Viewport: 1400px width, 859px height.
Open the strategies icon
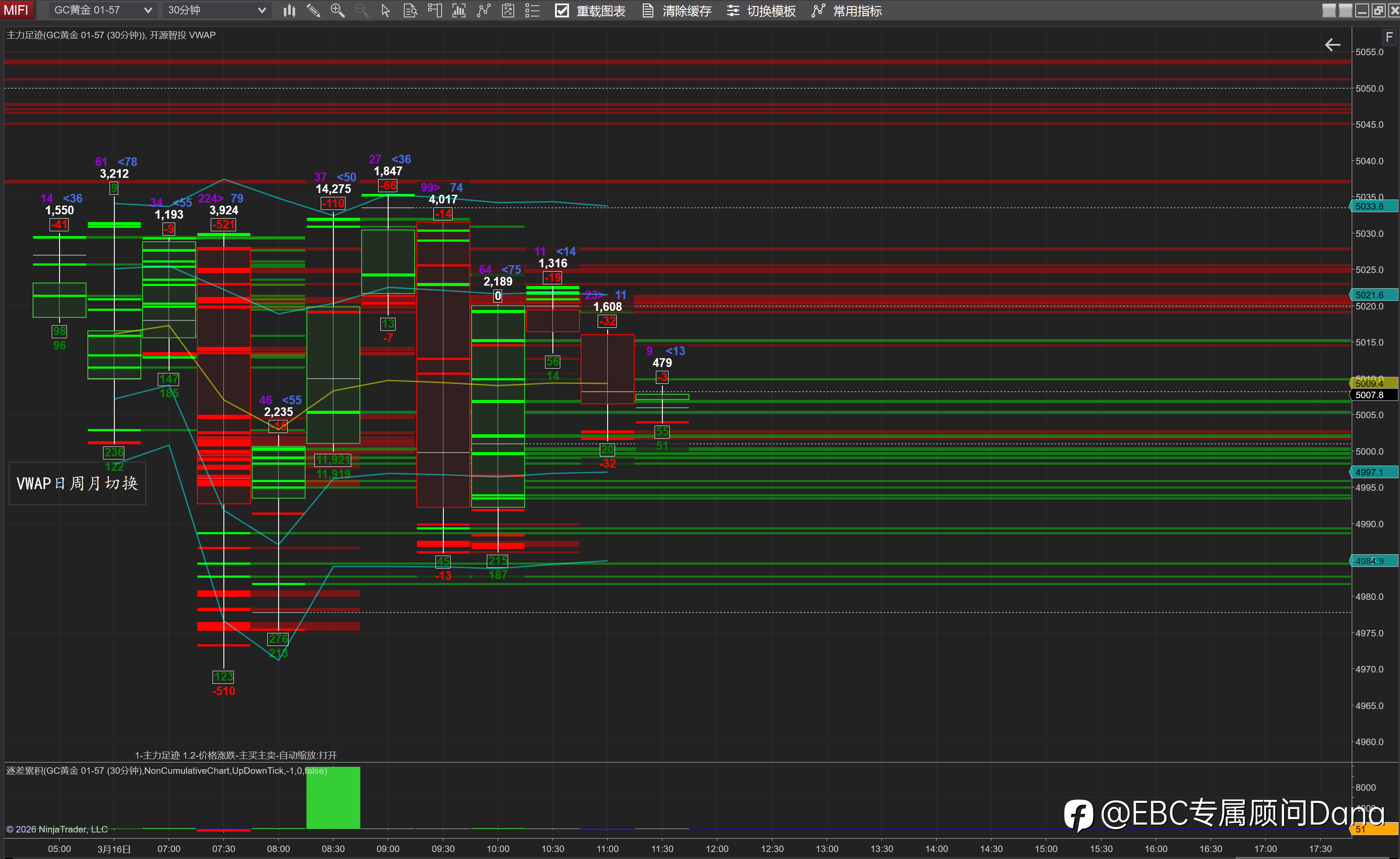pos(508,10)
